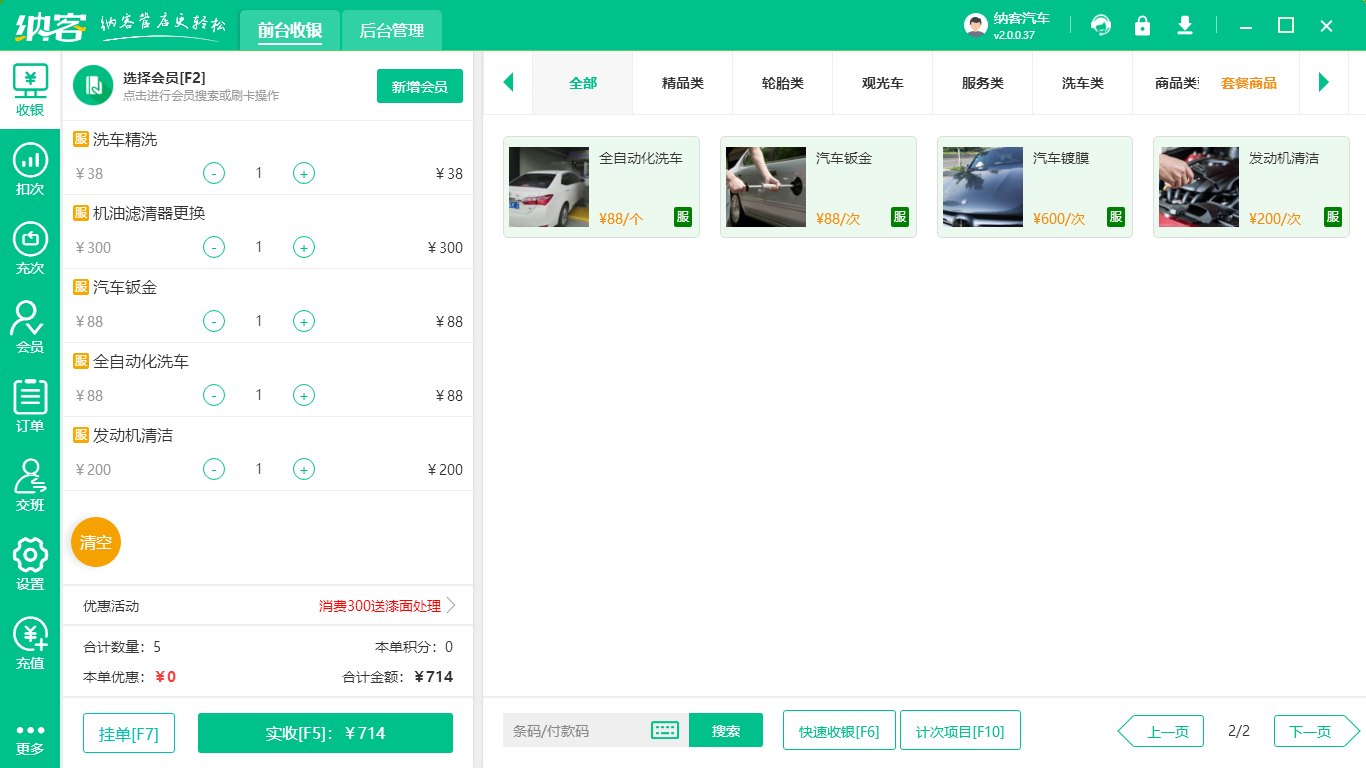1366x768 pixels.
Task: Click the 新增会员 button
Action: point(419,86)
